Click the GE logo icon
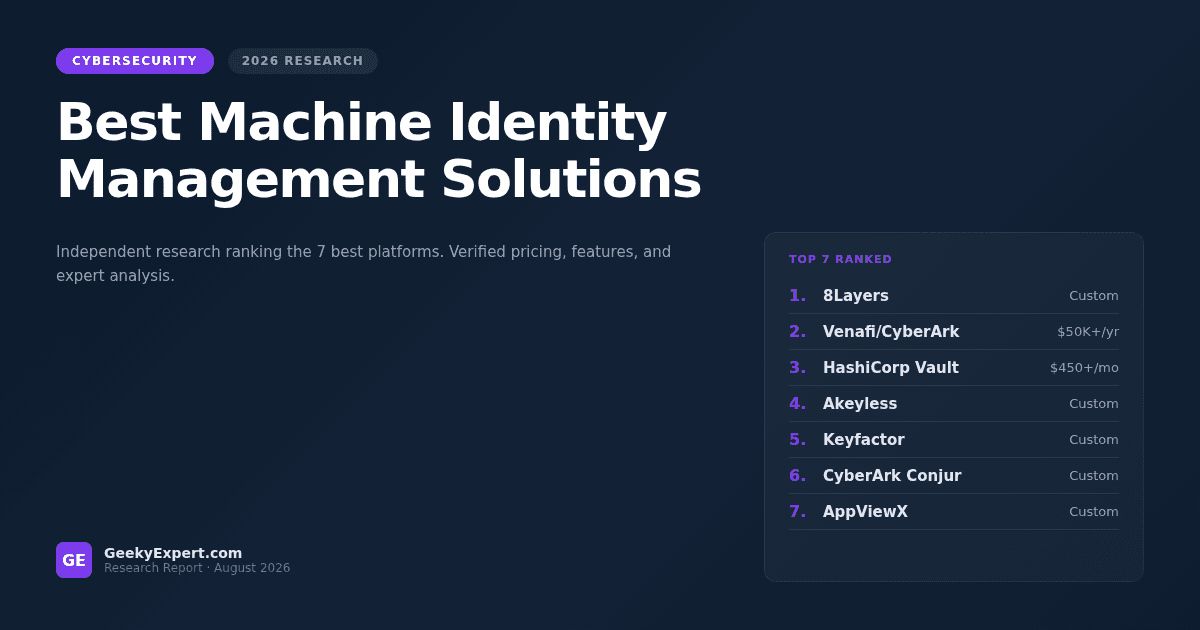 [x=74, y=560]
